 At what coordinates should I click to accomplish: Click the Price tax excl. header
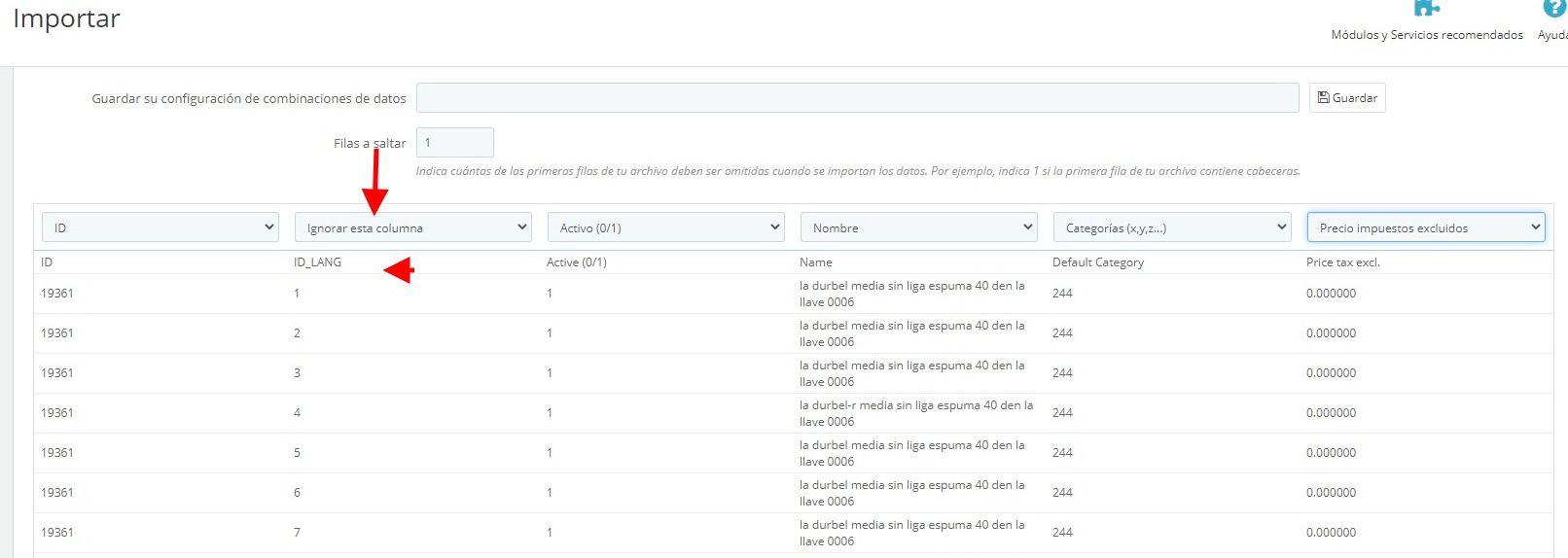1343,262
